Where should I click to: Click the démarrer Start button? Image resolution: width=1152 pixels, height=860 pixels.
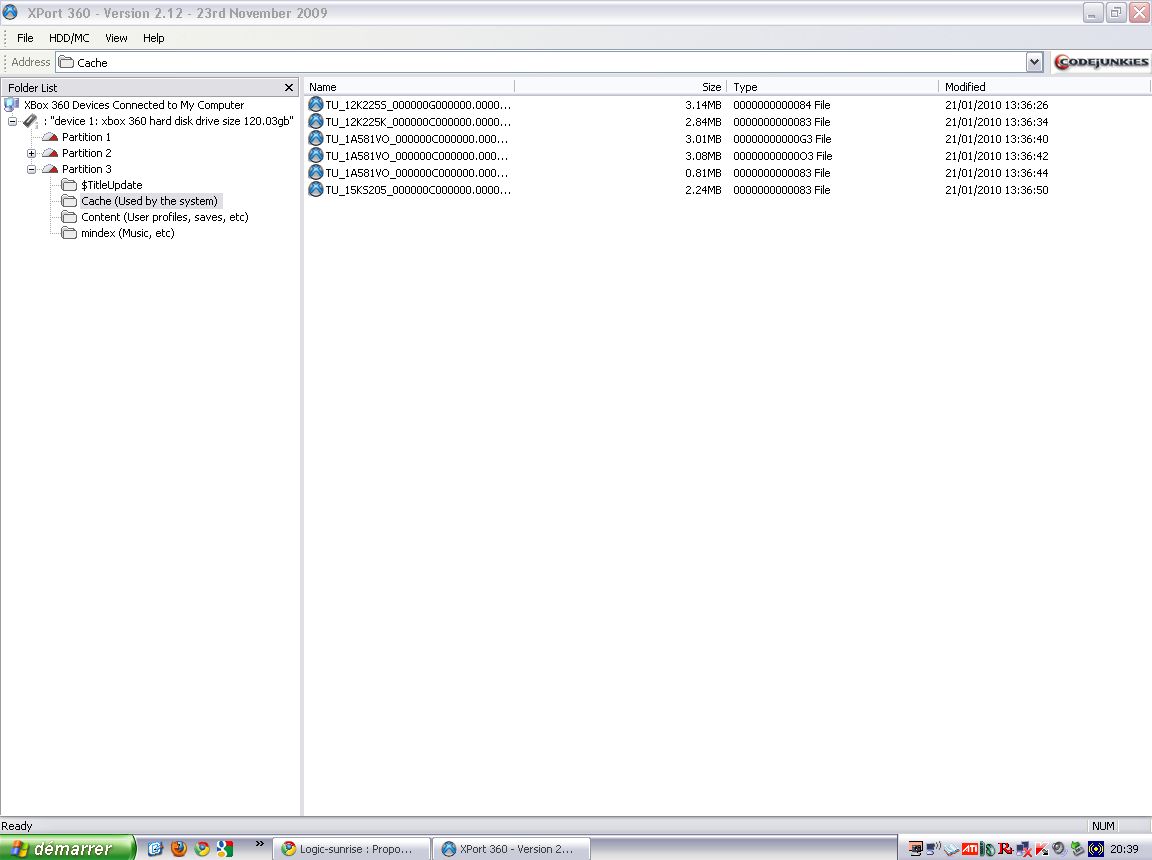pos(68,848)
